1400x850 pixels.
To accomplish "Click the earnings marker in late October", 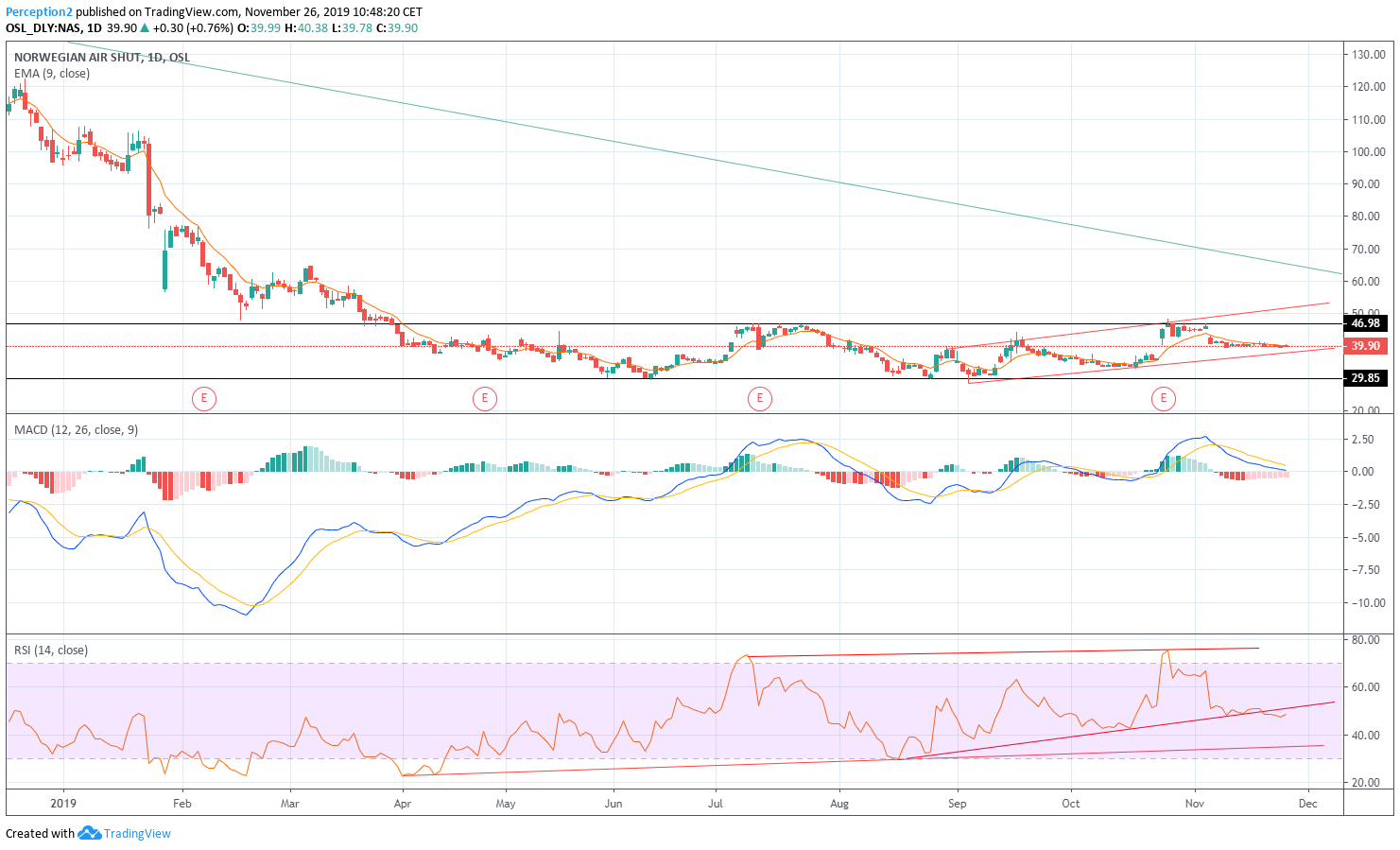I will pyautogui.click(x=1163, y=399).
